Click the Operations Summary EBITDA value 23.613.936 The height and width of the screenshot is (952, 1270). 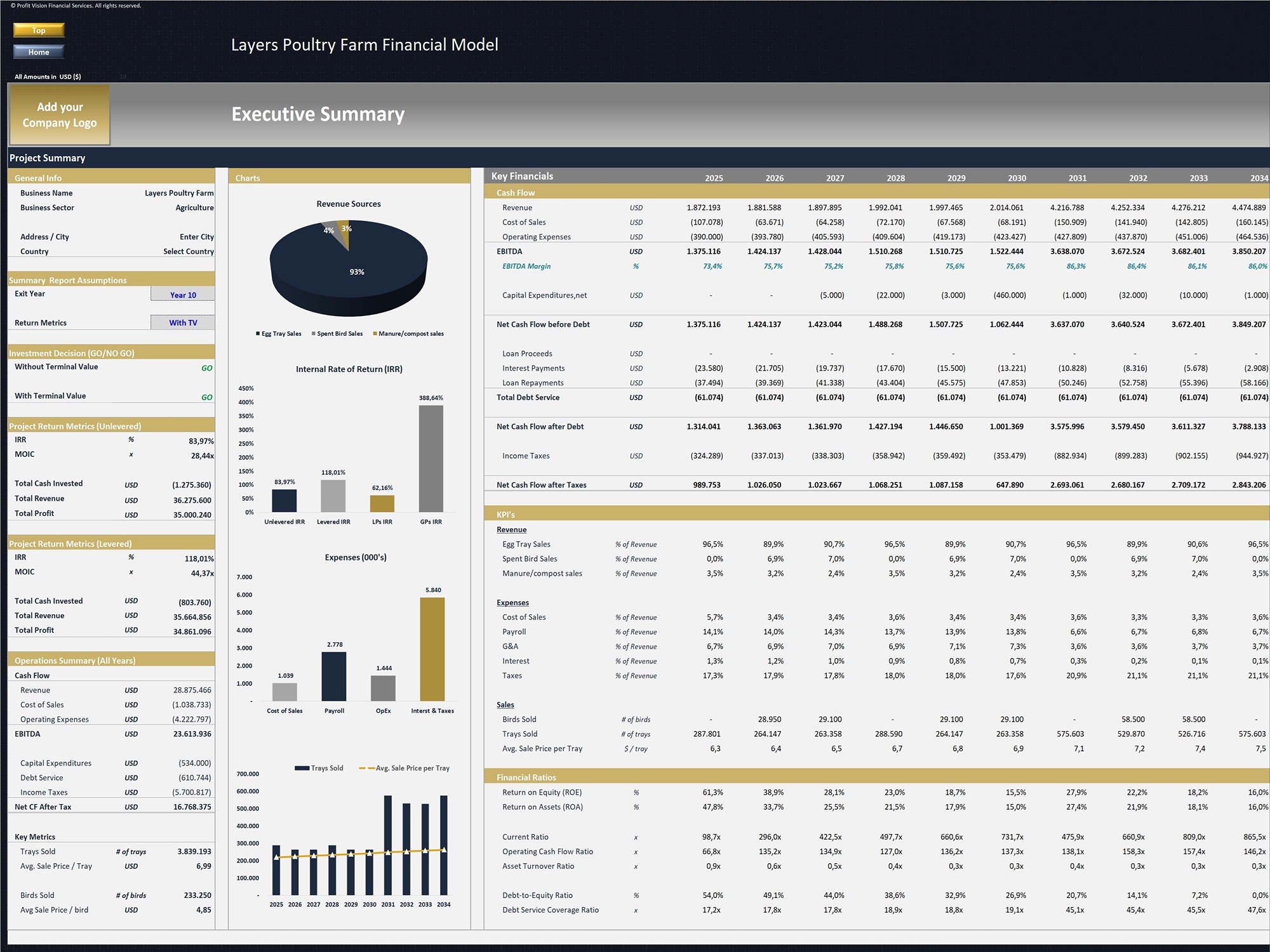click(x=192, y=734)
